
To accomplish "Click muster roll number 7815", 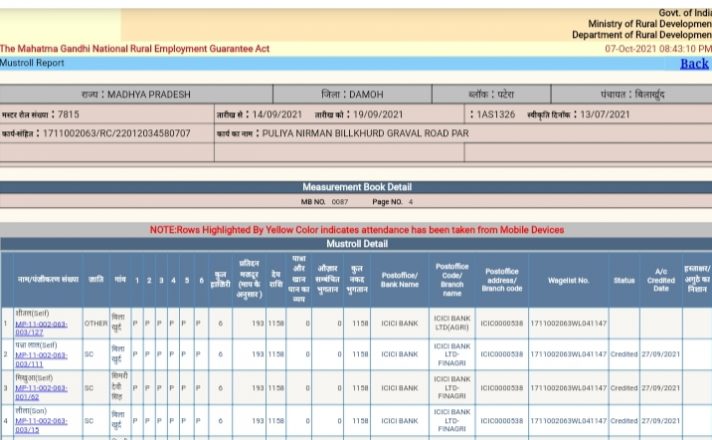I will (69, 114).
